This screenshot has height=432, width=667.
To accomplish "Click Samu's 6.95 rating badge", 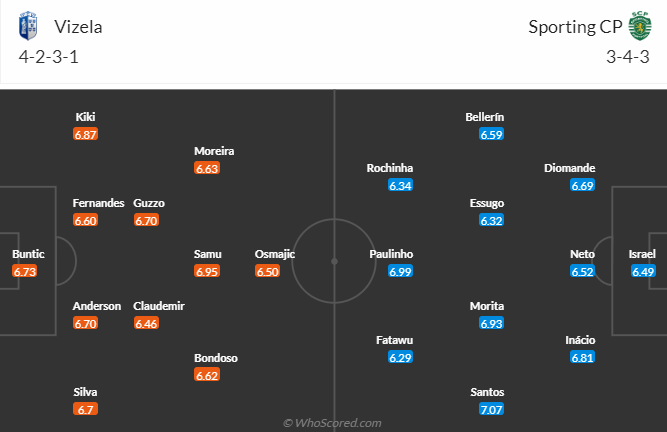I will coord(207,271).
